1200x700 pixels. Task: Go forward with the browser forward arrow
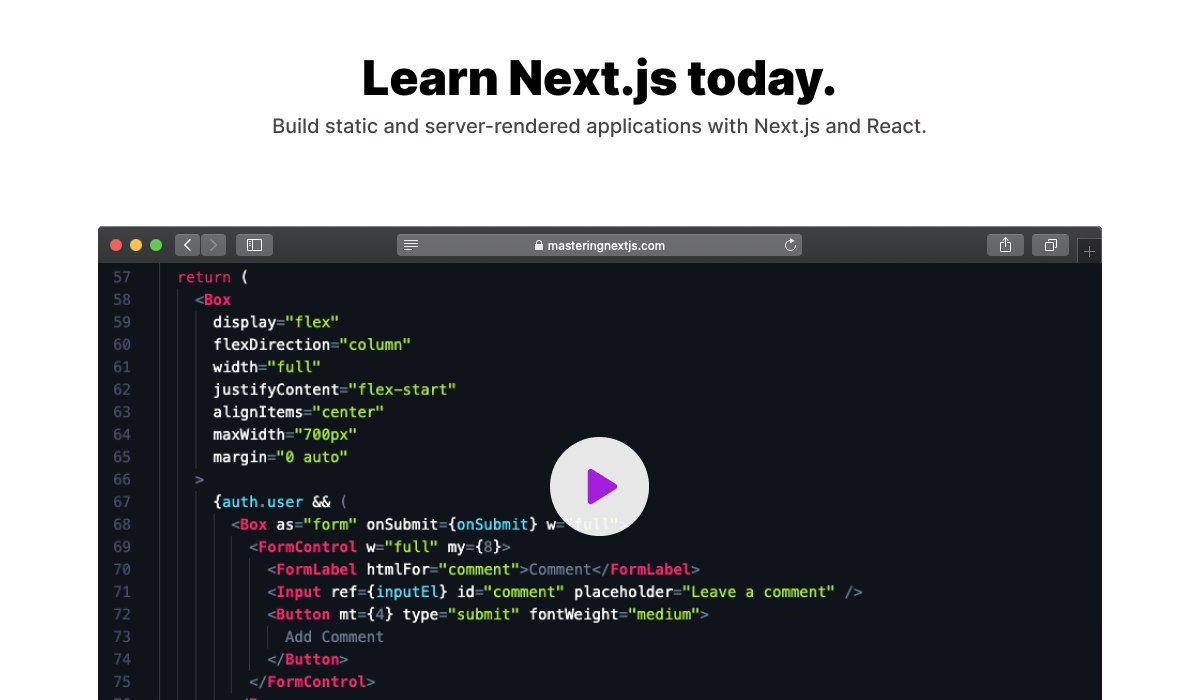213,245
